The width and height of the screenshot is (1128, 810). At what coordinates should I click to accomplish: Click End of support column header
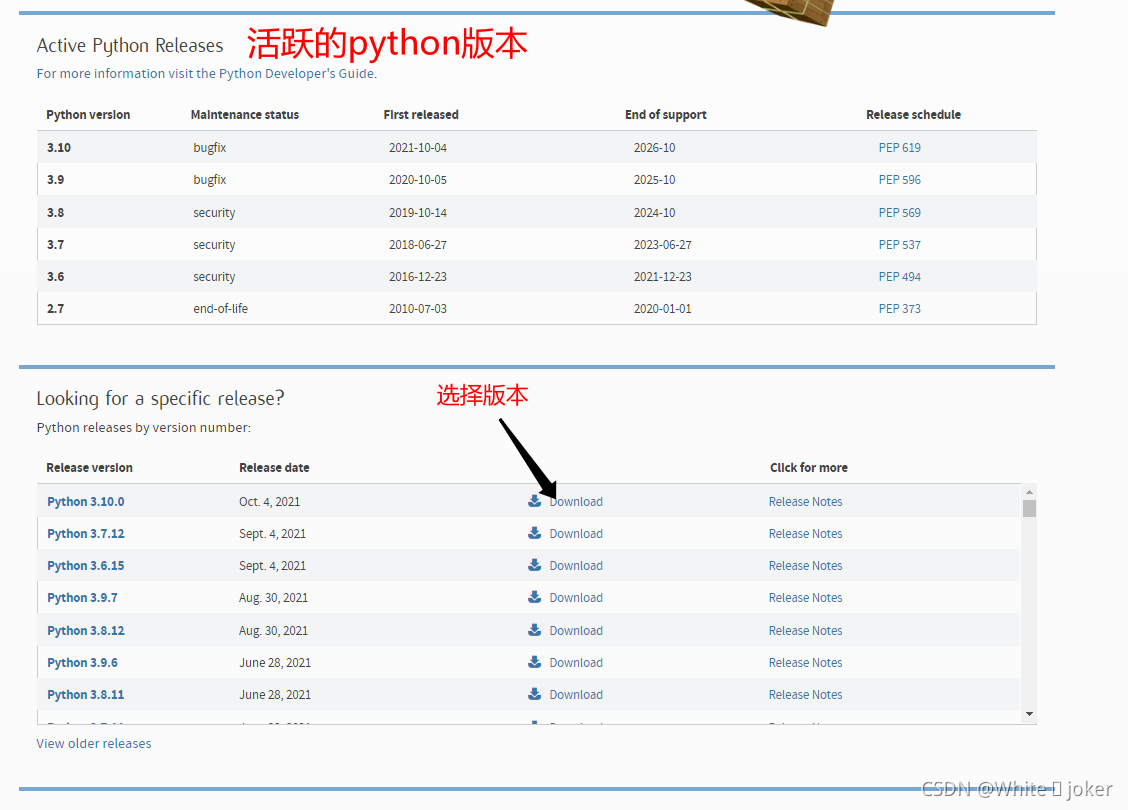tap(665, 114)
